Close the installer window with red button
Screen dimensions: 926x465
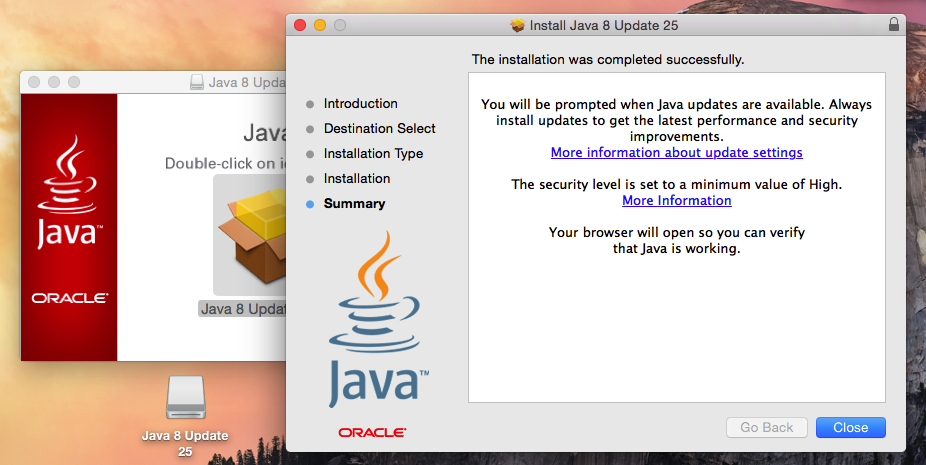(x=301, y=25)
